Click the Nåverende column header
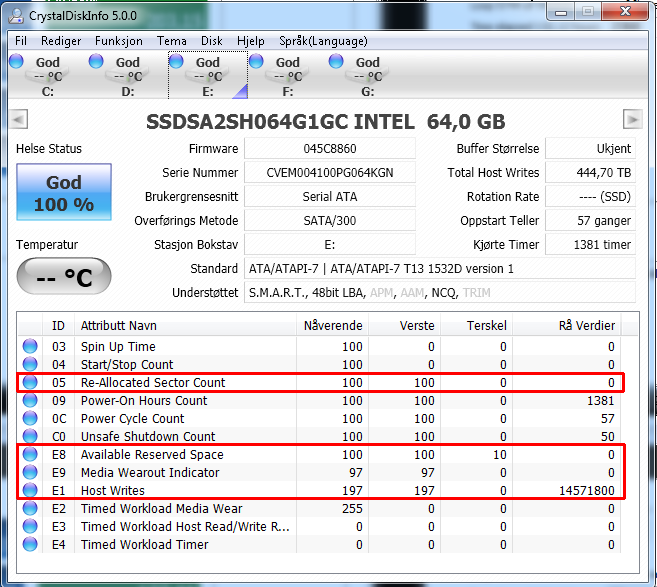 point(332,326)
